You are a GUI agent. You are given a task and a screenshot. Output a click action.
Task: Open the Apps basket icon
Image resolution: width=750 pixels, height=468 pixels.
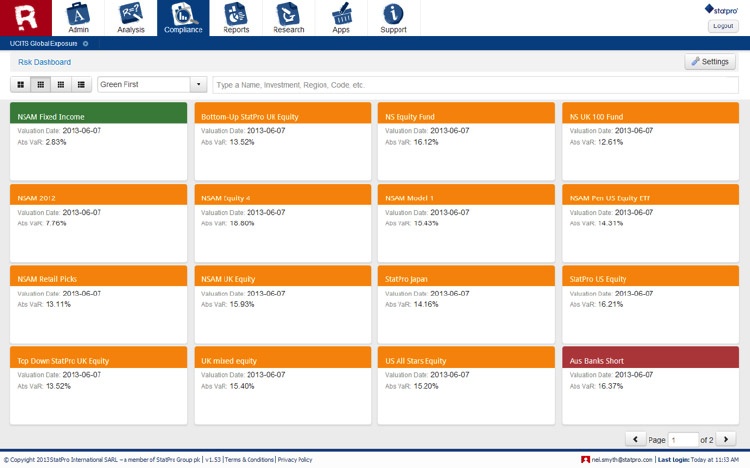click(341, 17)
